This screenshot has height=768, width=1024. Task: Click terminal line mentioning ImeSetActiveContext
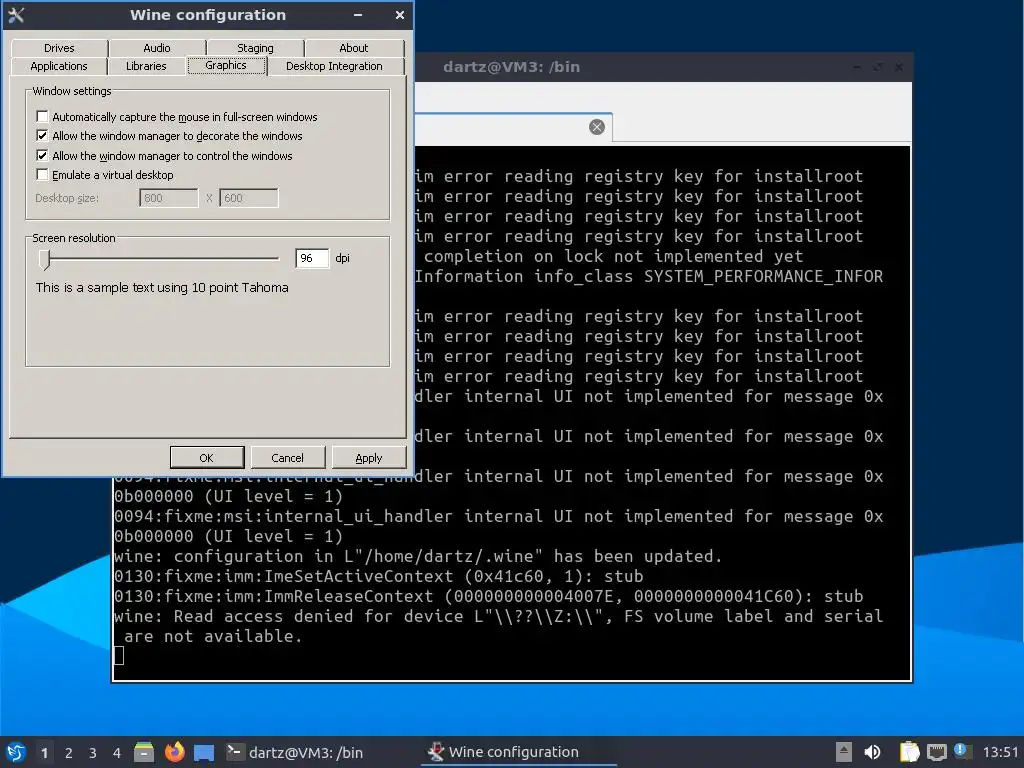coord(379,577)
